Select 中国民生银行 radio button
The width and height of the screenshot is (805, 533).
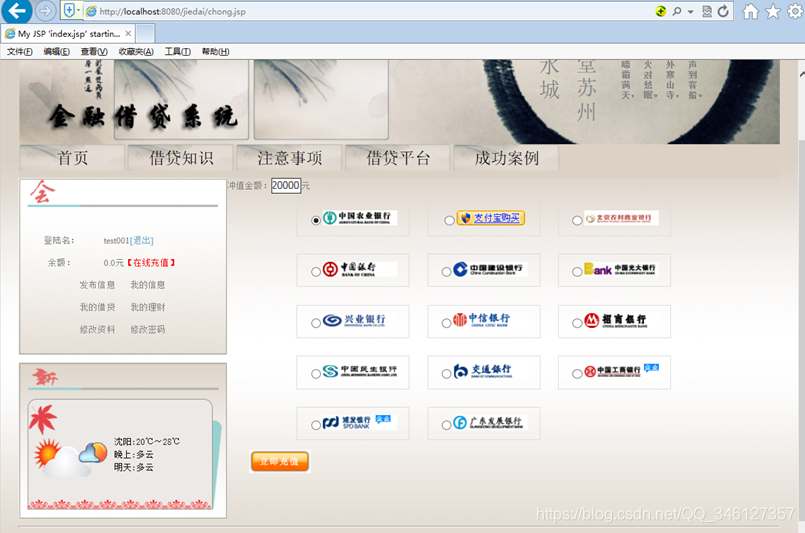point(316,374)
